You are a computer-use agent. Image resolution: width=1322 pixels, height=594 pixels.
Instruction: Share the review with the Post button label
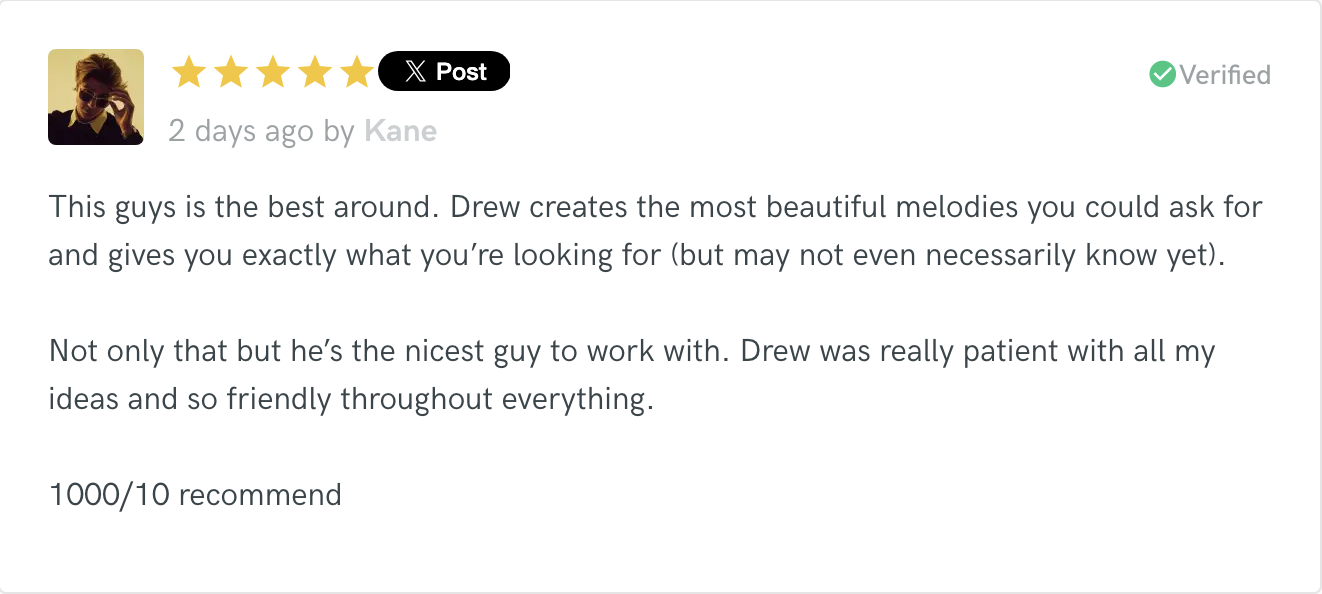tap(461, 72)
